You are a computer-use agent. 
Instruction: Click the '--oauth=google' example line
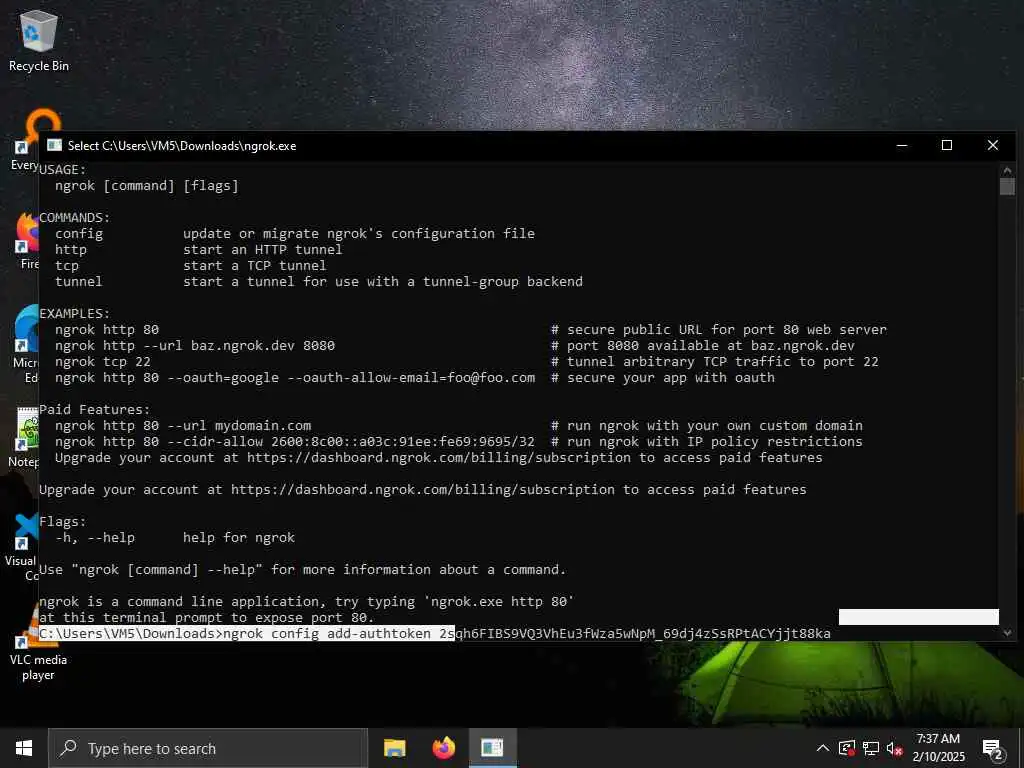click(295, 377)
